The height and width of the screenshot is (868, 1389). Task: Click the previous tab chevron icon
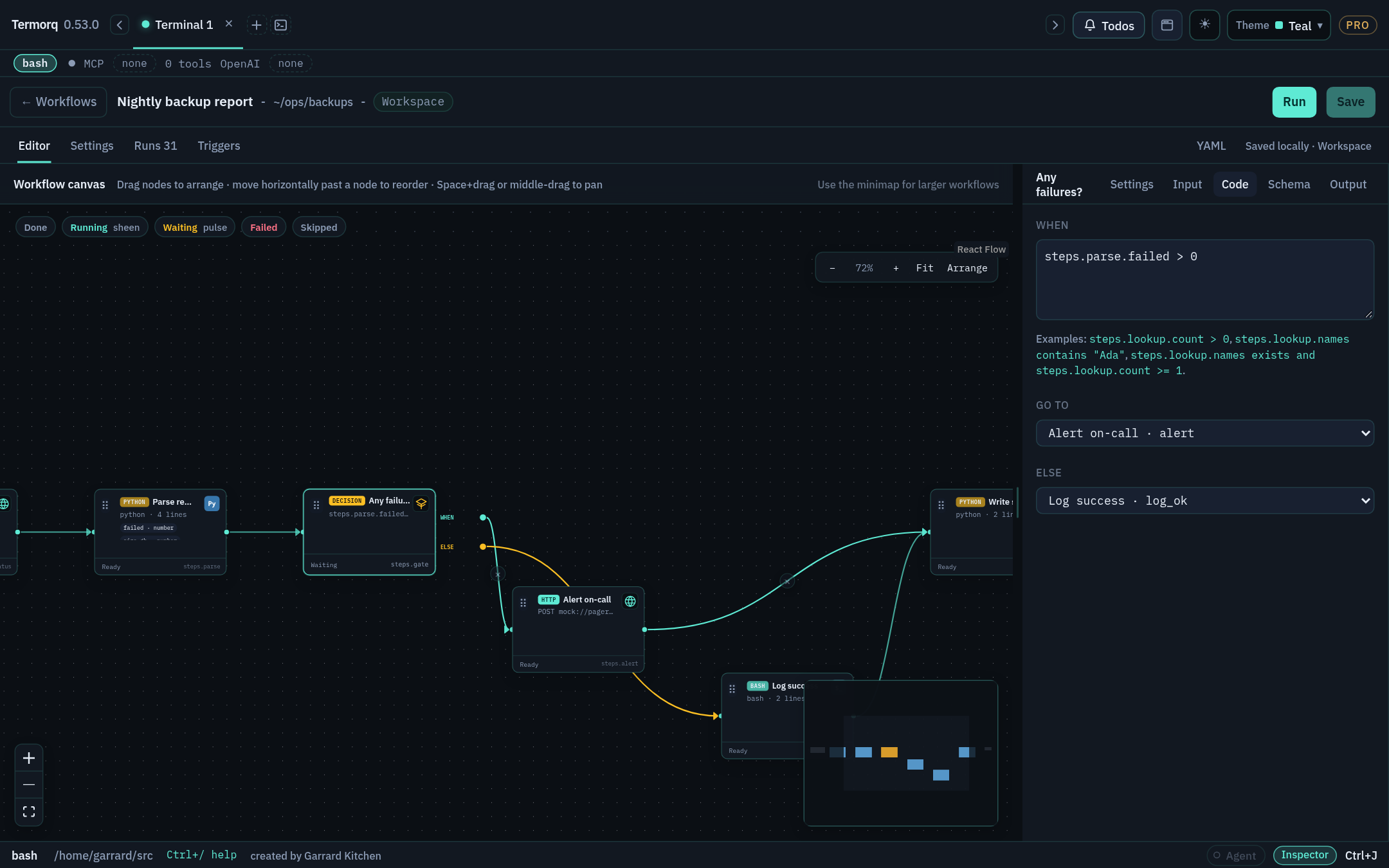pyautogui.click(x=120, y=25)
